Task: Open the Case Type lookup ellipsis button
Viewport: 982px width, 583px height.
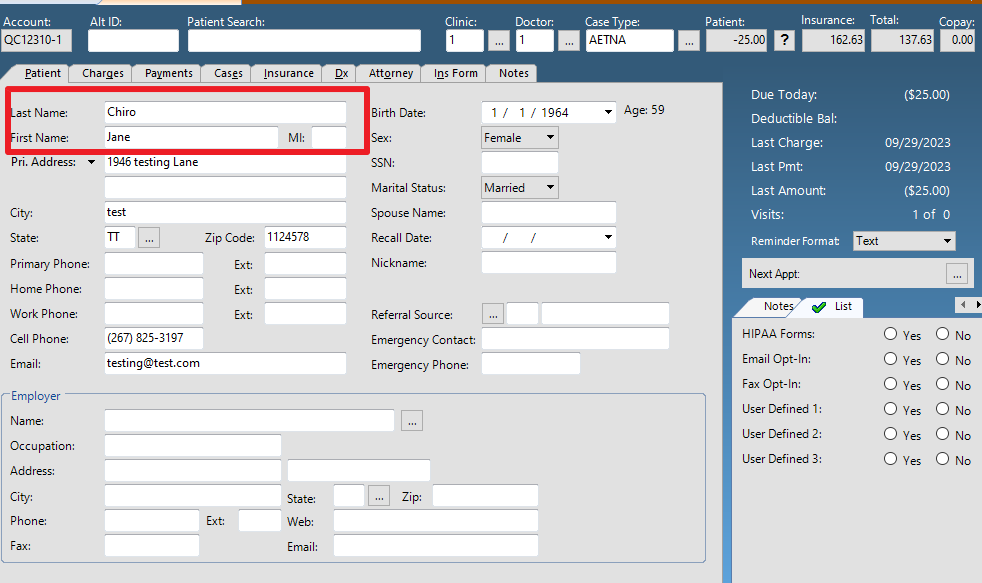Action: pyautogui.click(x=688, y=40)
